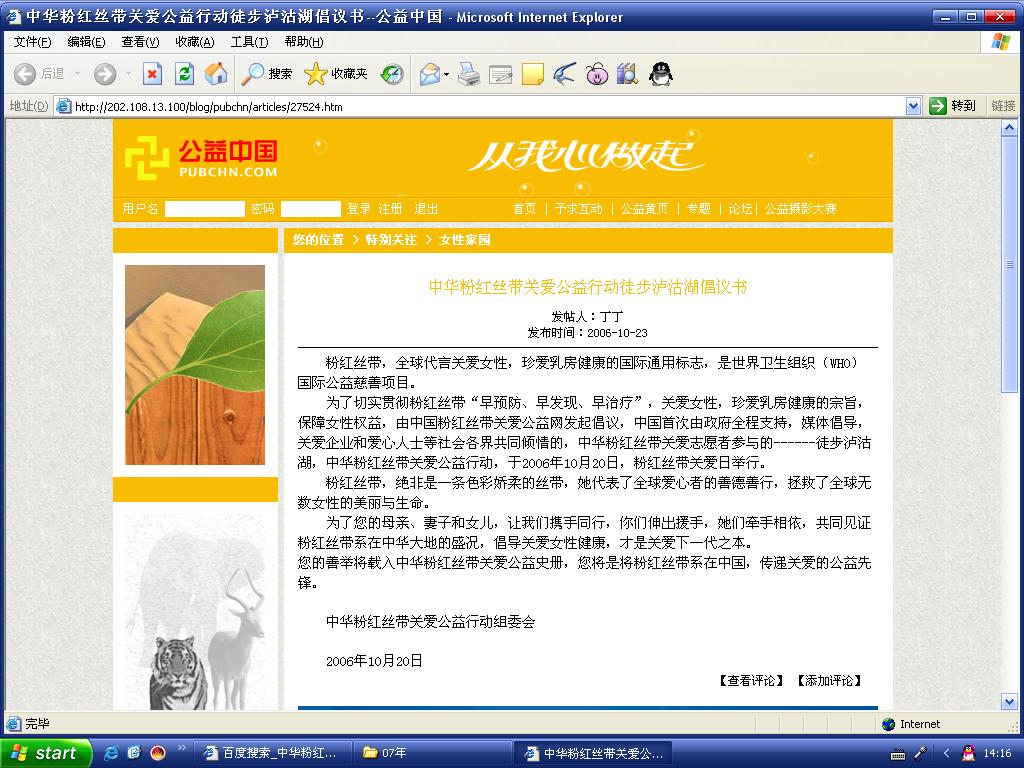Click the 用户名 input field
Image resolution: width=1024 pixels, height=768 pixels.
[x=204, y=209]
